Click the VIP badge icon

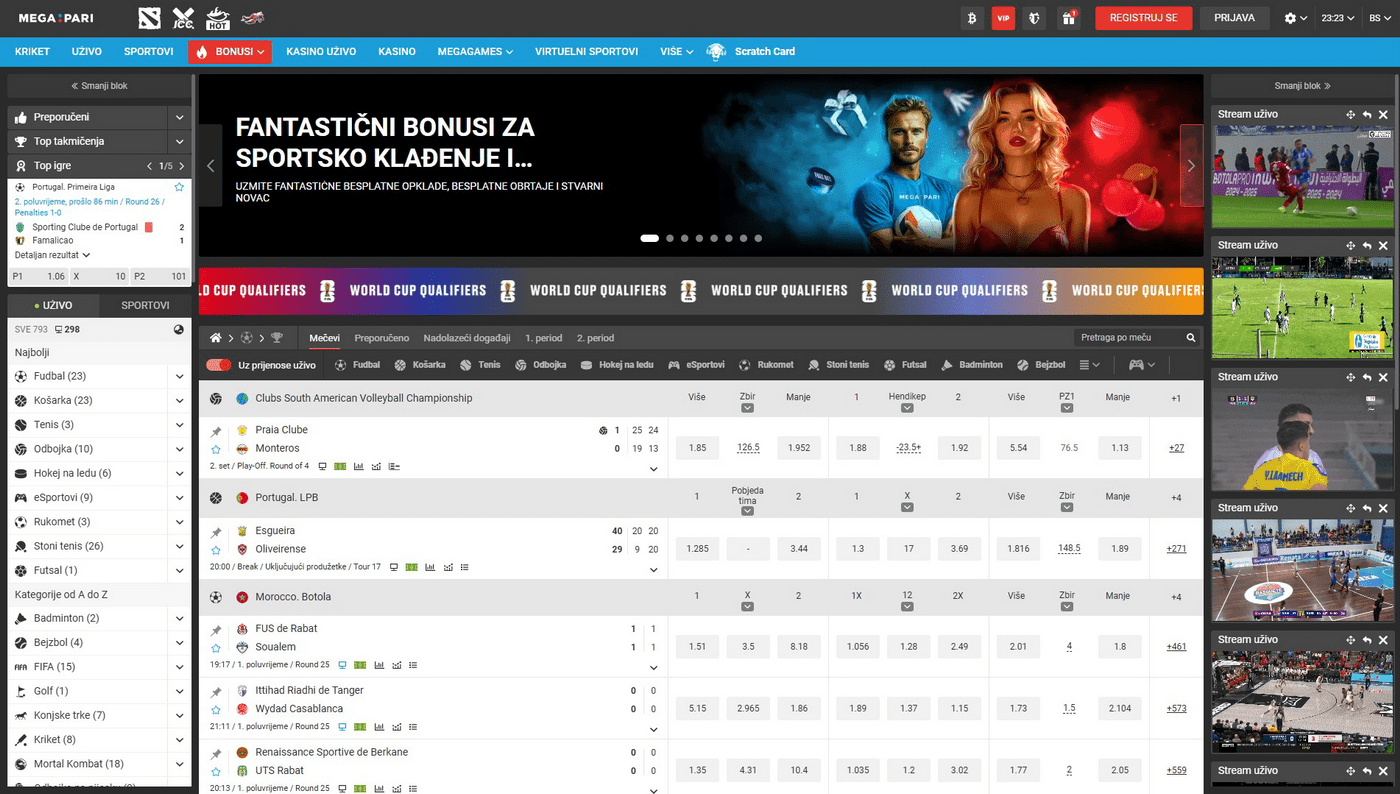(1003, 18)
